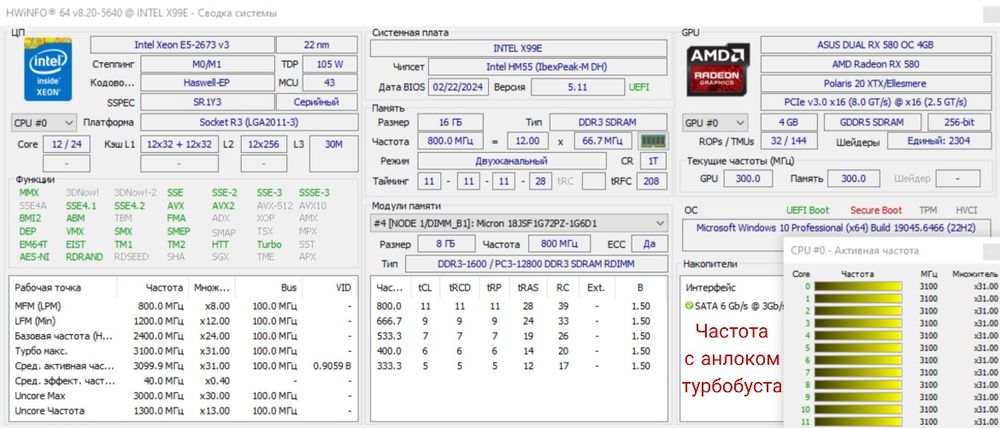Select the Intel Xeon E5-2673 v3 name field
The width and height of the screenshot is (1000, 428).
182,45
